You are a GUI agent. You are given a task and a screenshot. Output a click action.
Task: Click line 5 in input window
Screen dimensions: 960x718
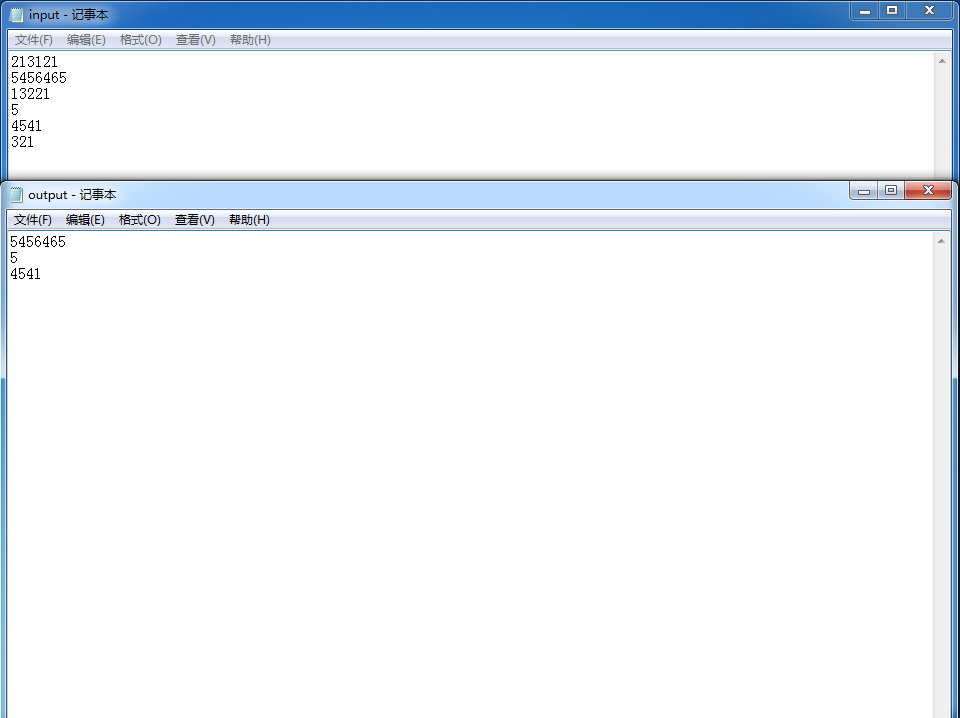tap(15, 110)
